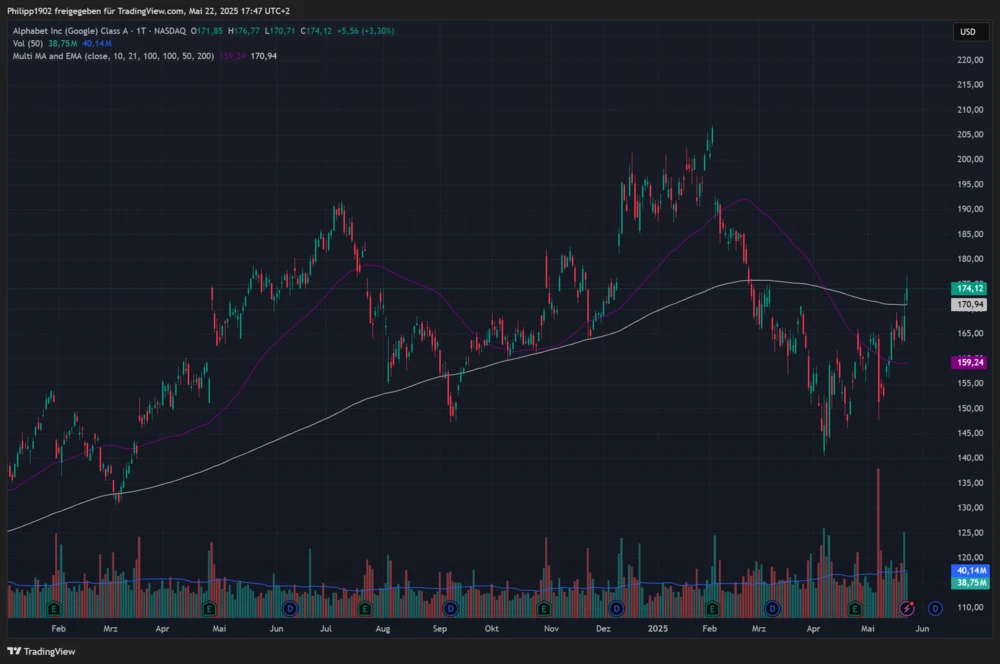Open the USD currency selector

(967, 32)
